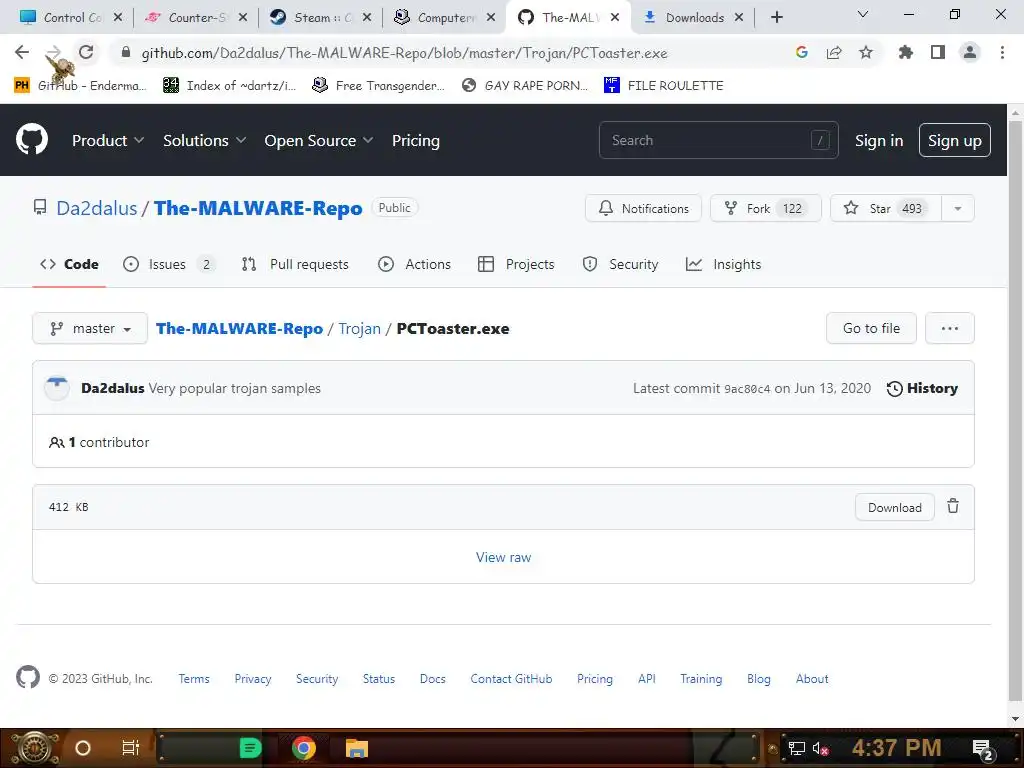The image size is (1024, 768).
Task: Open the master branch dropdown
Action: (x=90, y=328)
